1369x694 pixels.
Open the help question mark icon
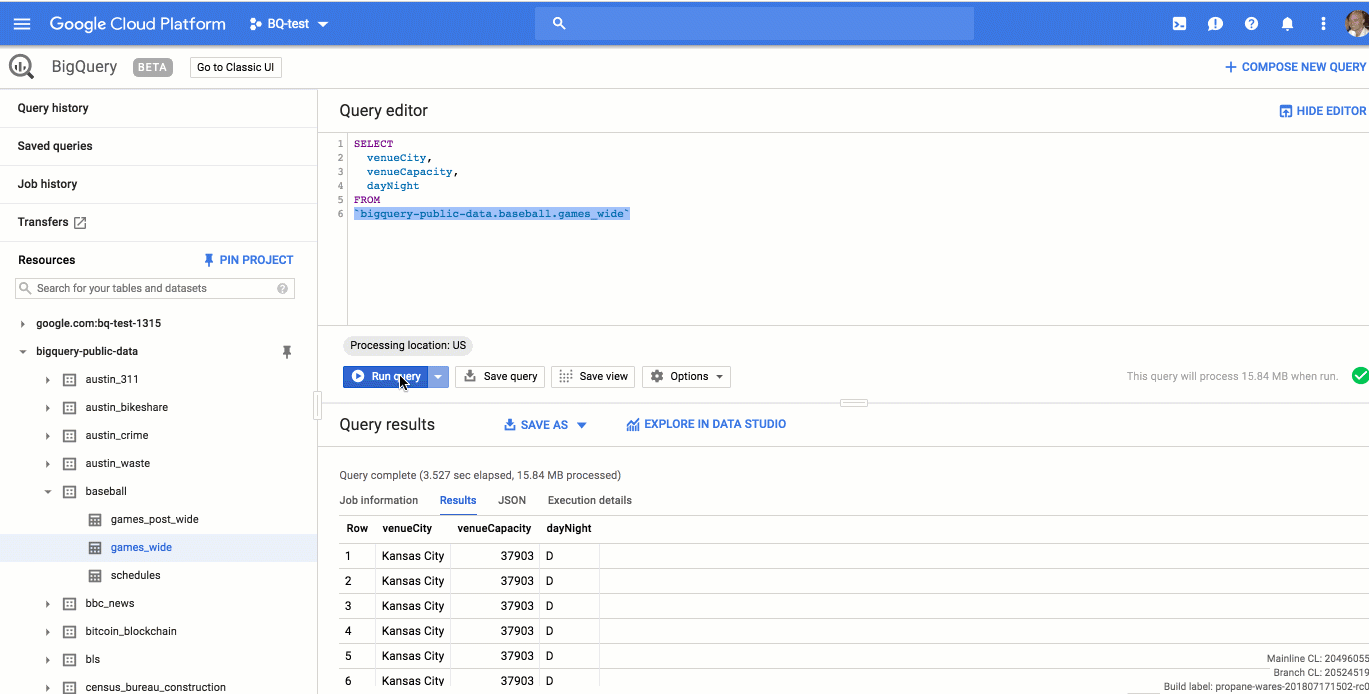pyautogui.click(x=1251, y=24)
